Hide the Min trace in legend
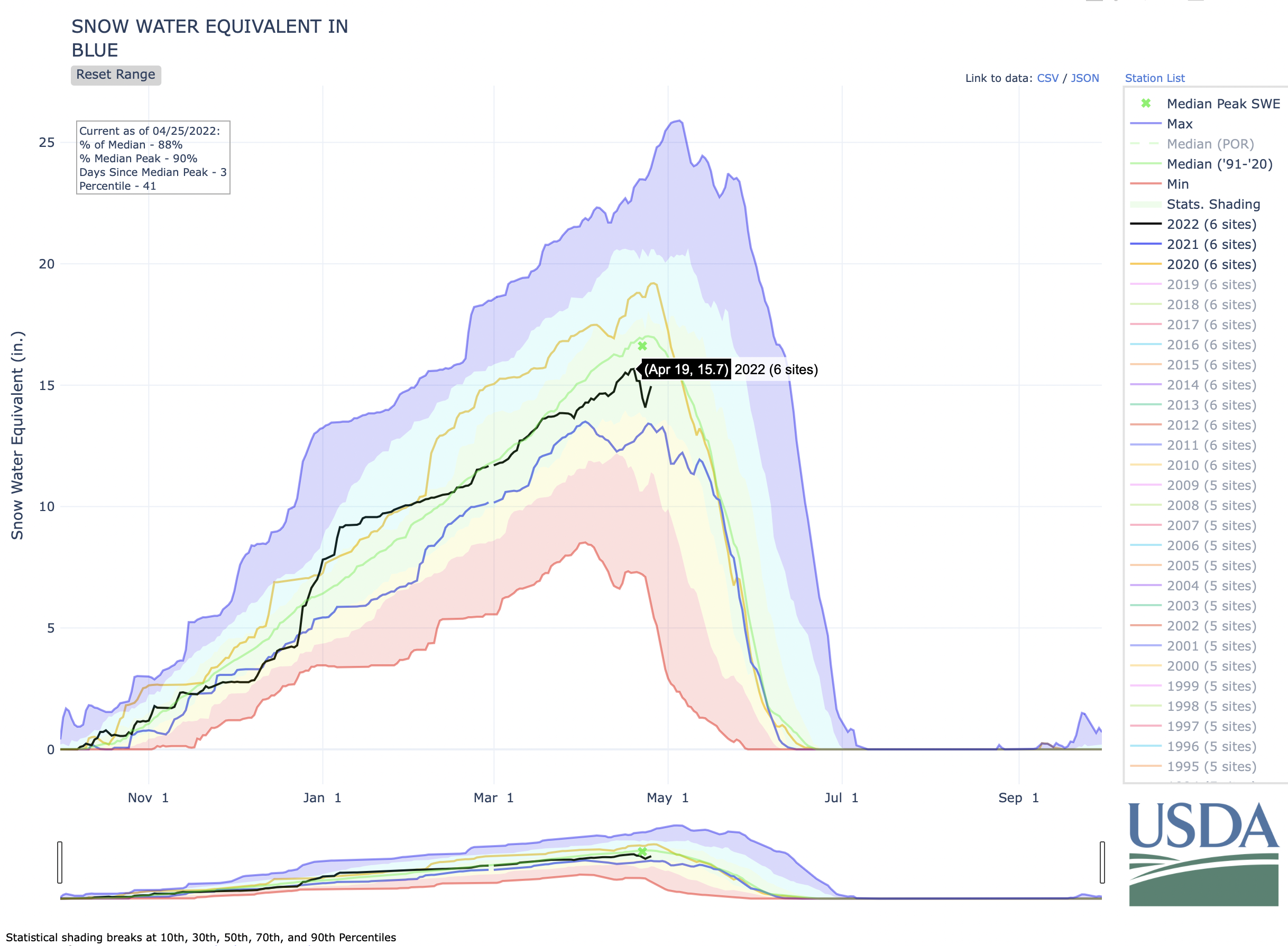 (1177, 184)
